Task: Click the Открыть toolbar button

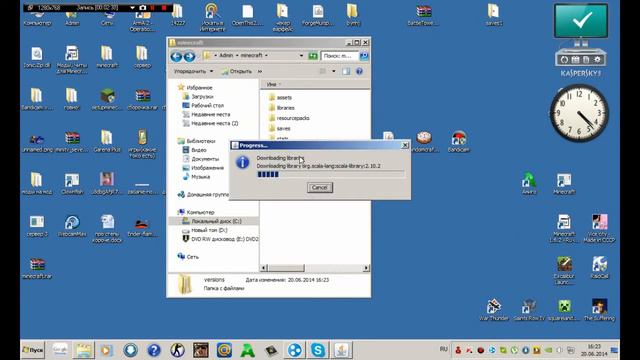Action: [237, 71]
